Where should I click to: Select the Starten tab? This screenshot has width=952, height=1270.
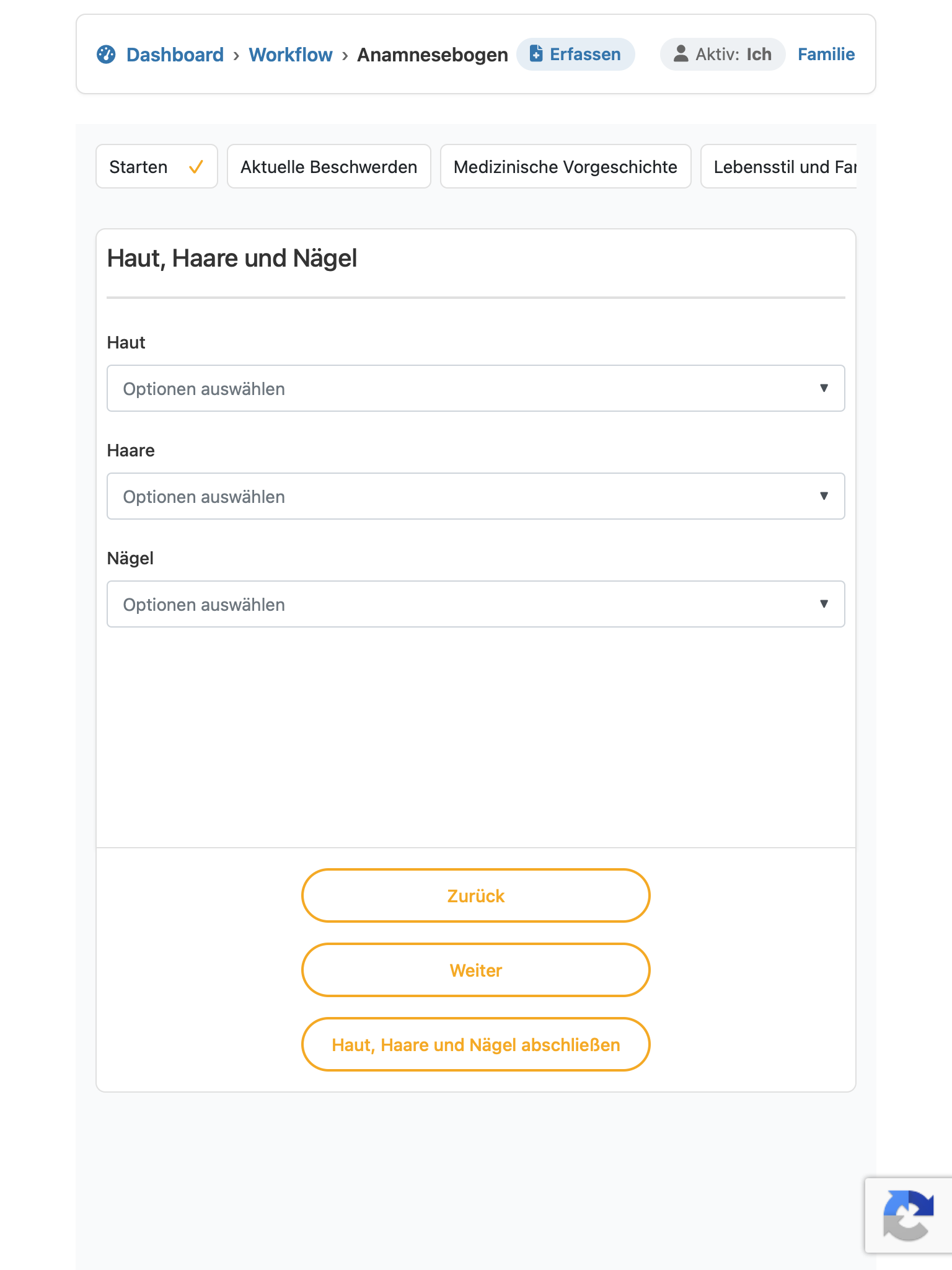157,166
